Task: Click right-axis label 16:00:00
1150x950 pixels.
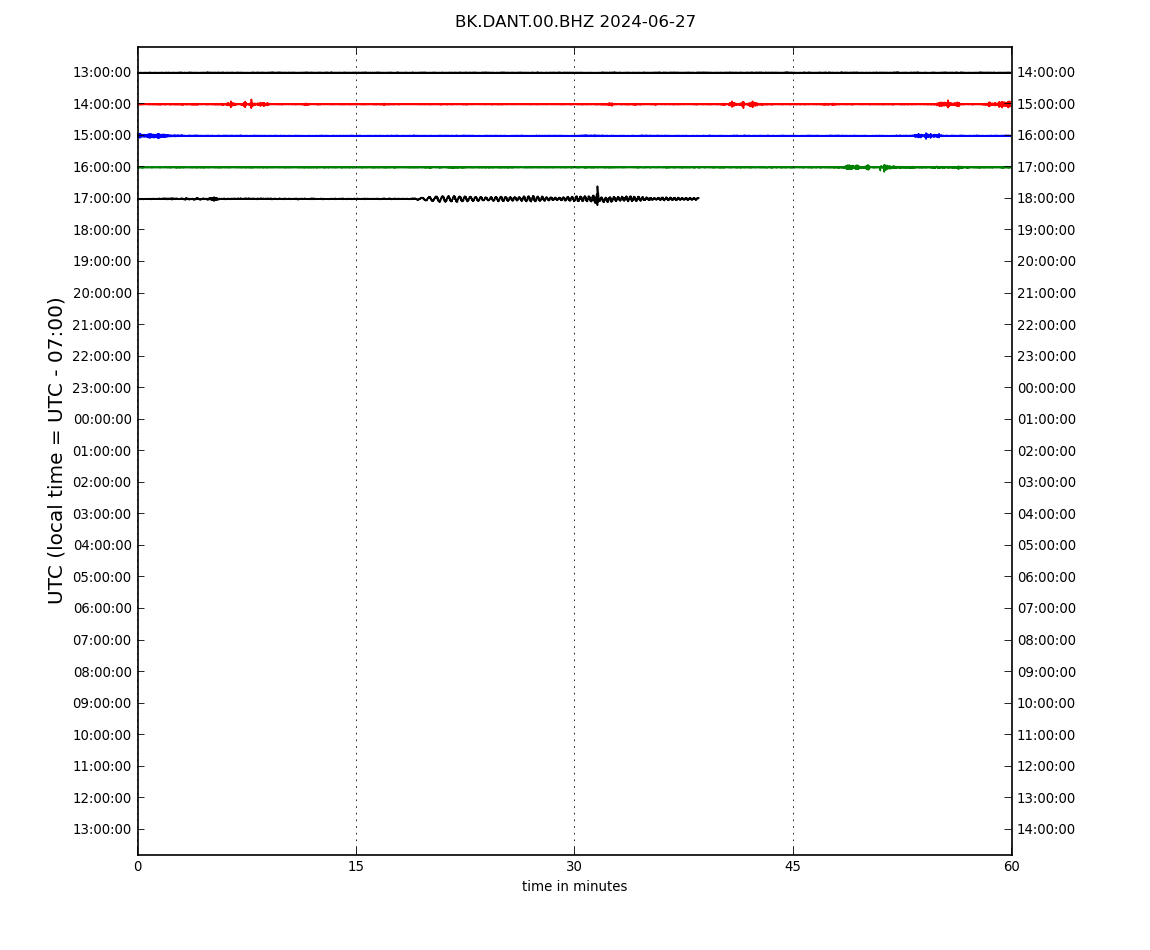Action: [x=1046, y=136]
